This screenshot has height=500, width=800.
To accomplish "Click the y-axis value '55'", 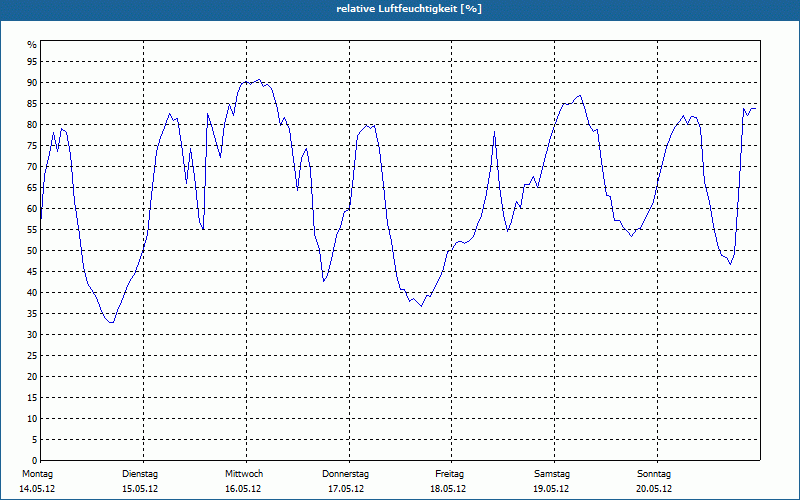I will pyautogui.click(x=32, y=230).
